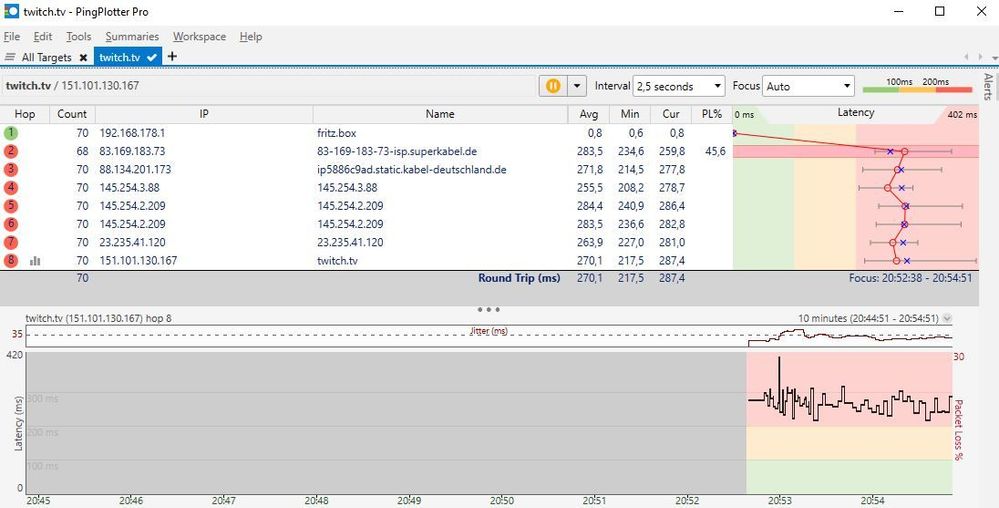Click the hop 4 red circle
Image resolution: width=999 pixels, height=508 pixels.
coord(11,187)
